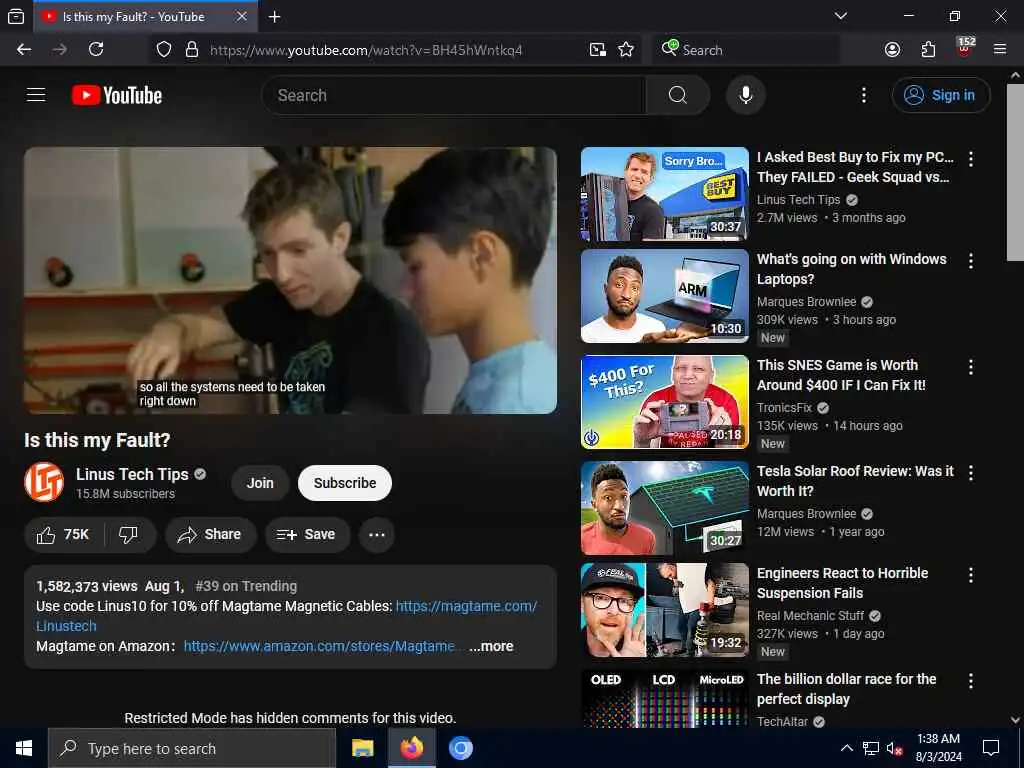This screenshot has width=1024, height=768.
Task: Click the Firefox taskbar icon
Action: click(411, 748)
